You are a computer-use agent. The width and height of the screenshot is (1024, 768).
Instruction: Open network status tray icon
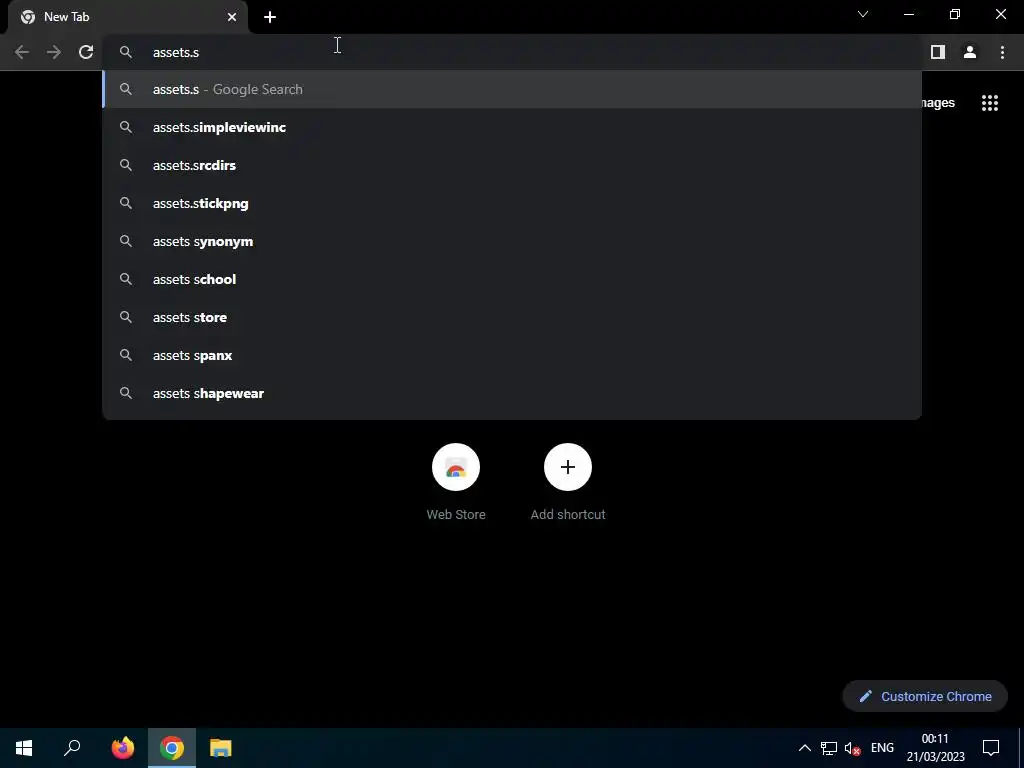(x=829, y=748)
